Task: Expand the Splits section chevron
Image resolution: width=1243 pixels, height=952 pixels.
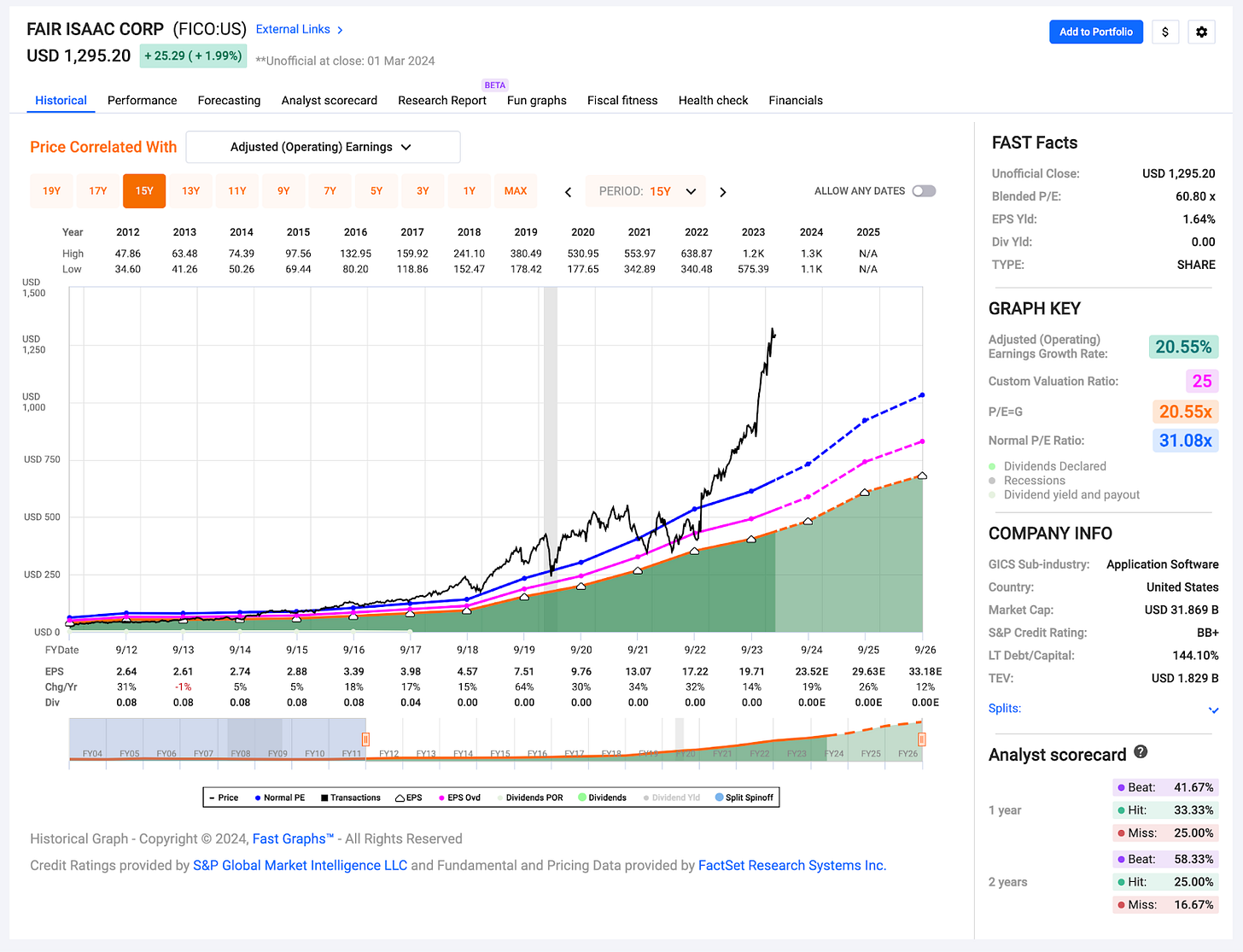Action: (x=1213, y=710)
